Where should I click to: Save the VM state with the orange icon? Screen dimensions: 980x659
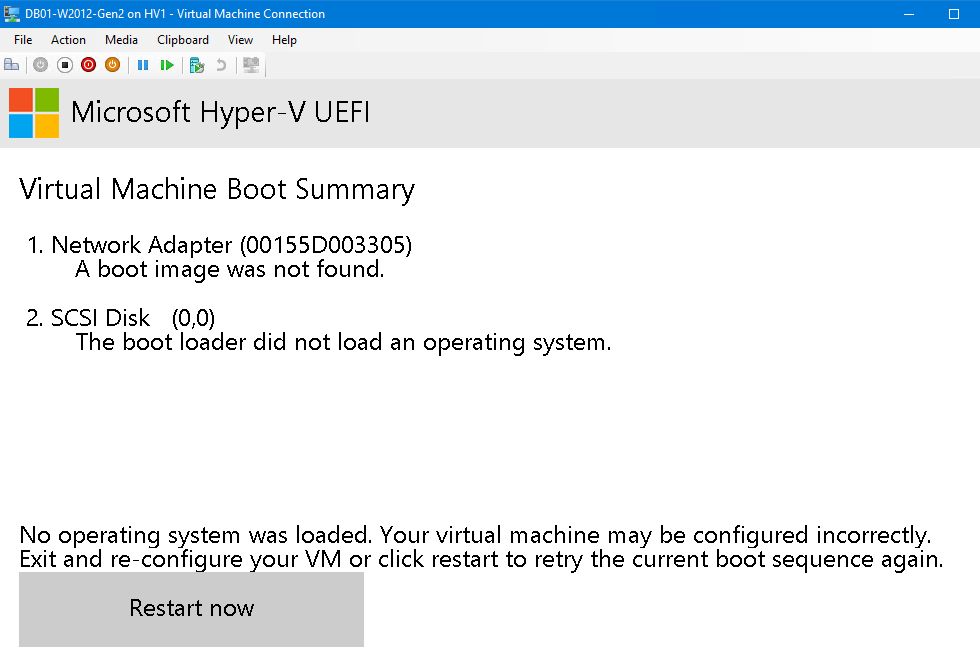tap(112, 65)
